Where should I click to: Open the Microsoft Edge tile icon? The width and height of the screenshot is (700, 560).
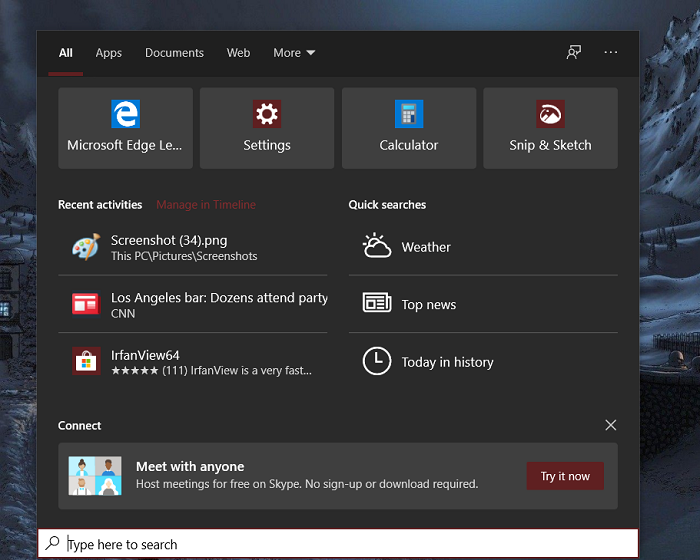coord(125,114)
